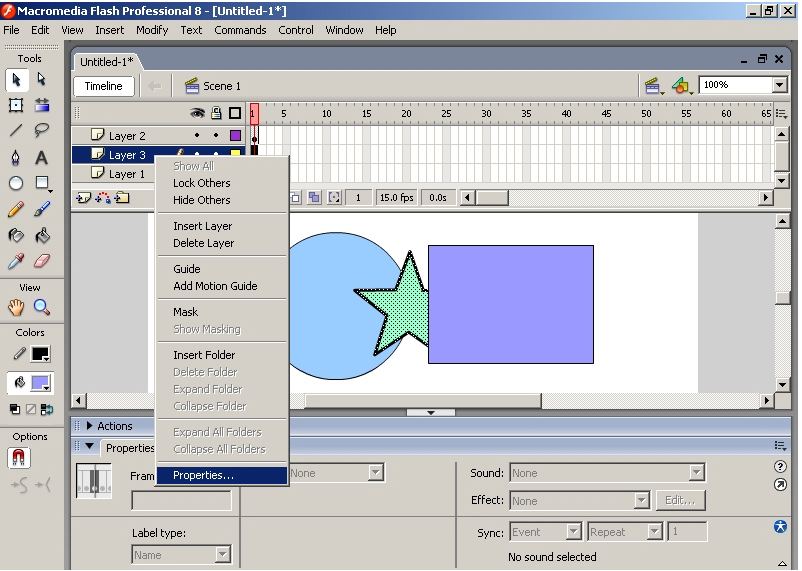
Task: Click the playhead at frame 1
Action: pyautogui.click(x=254, y=114)
